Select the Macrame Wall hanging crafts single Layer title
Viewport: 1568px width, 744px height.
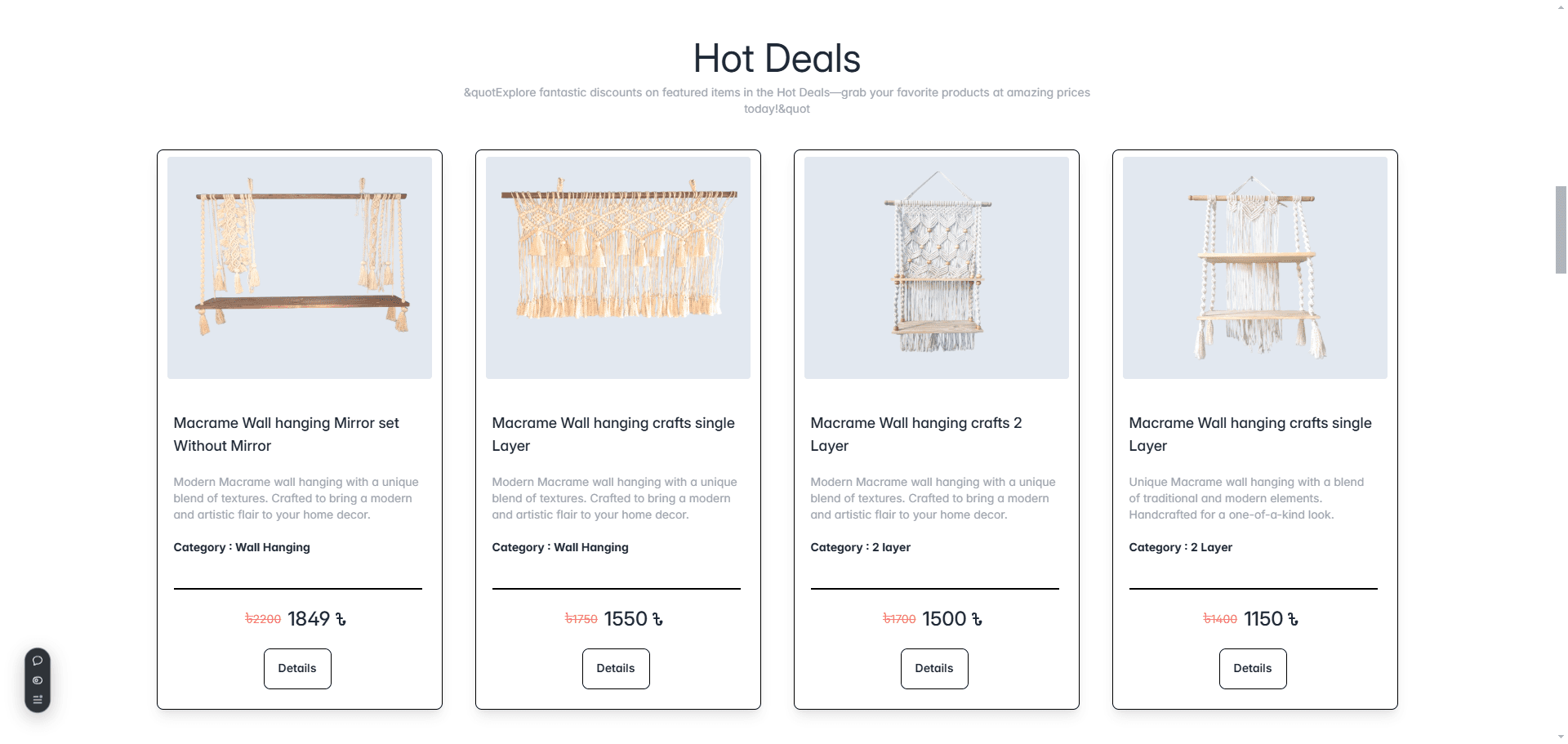point(612,434)
